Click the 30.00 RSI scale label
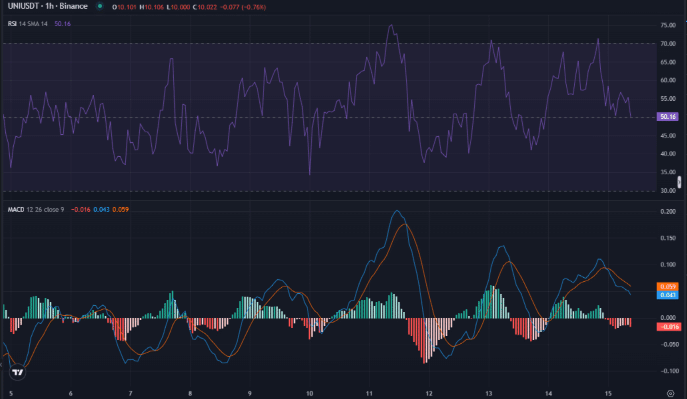 (x=668, y=191)
